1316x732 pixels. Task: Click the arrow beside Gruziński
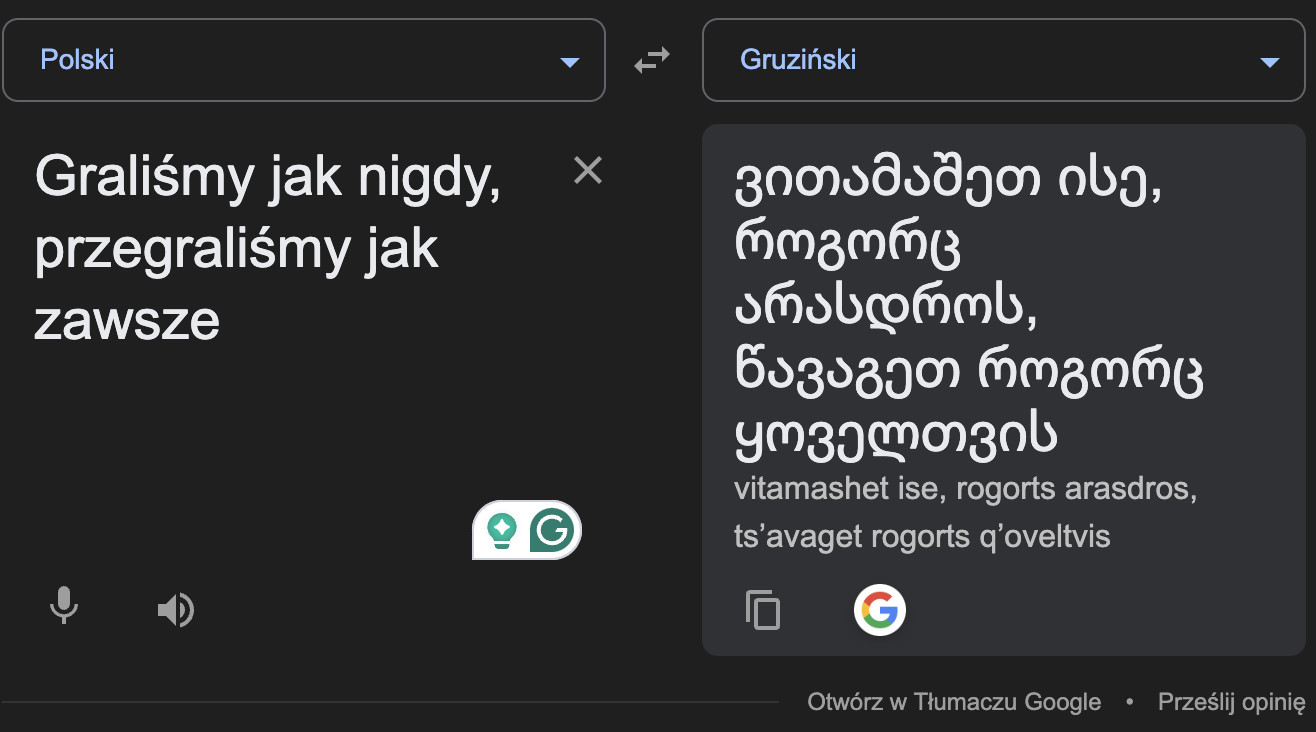point(1270,62)
